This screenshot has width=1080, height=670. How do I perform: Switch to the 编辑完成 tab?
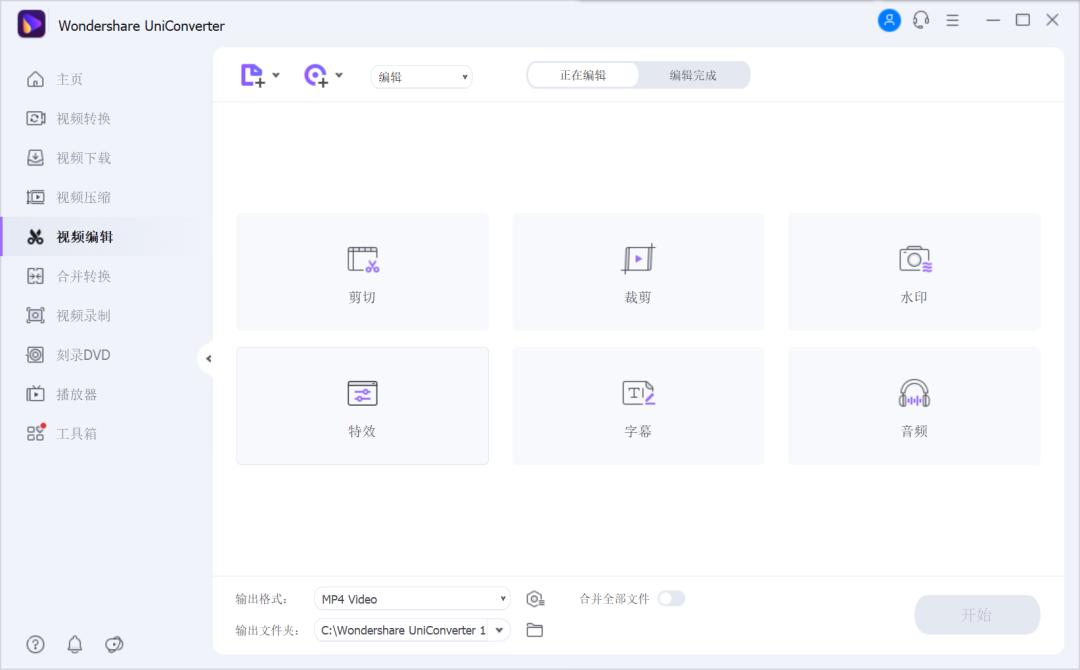(694, 74)
